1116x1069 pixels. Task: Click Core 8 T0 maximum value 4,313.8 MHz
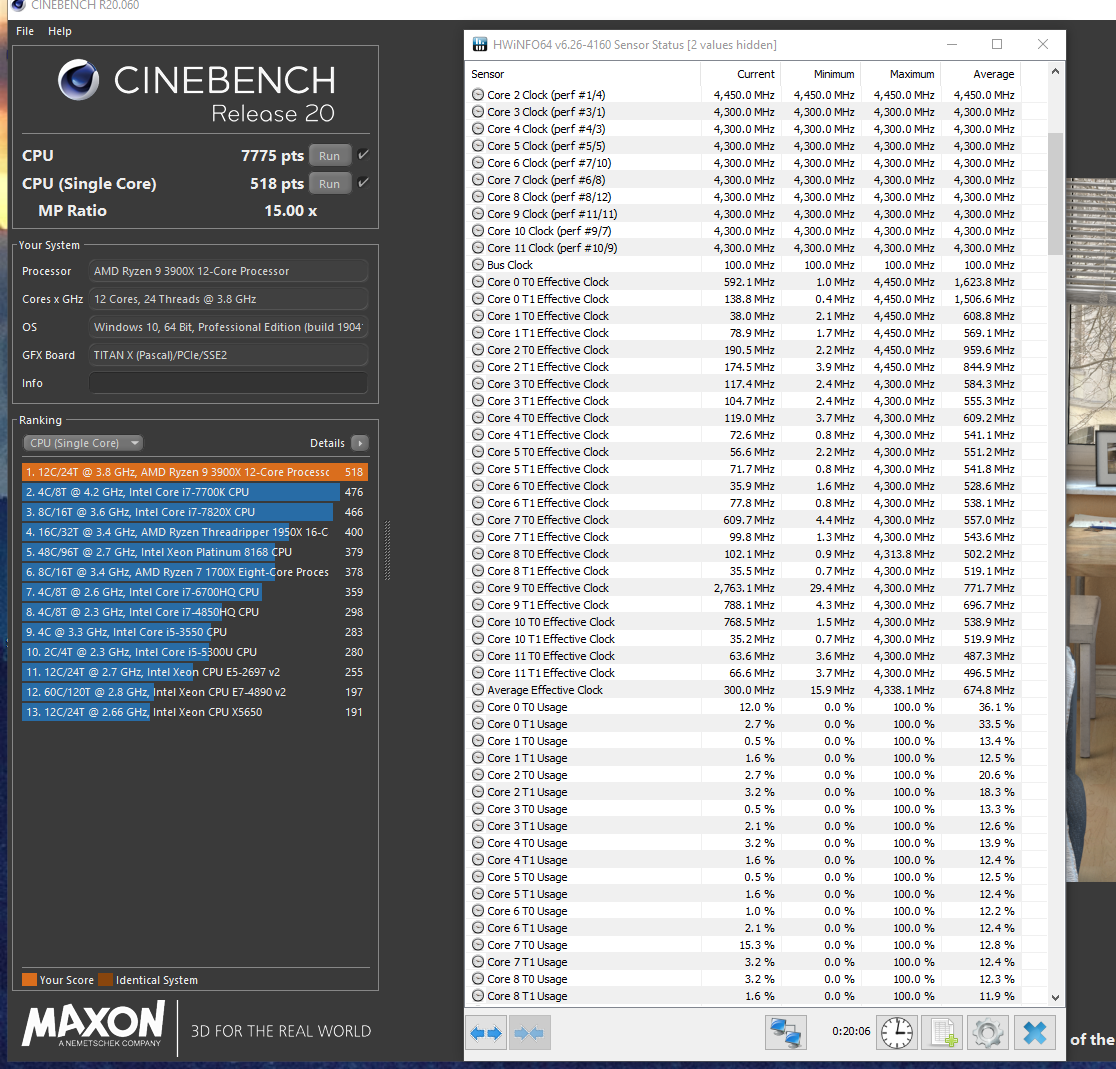(x=904, y=554)
